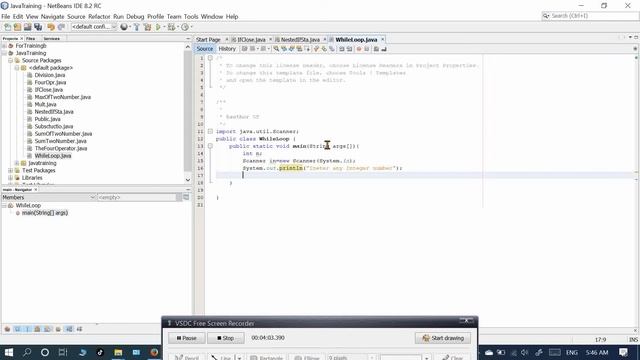Click the Find Selection magnifier icon in editor toolbar
Viewport: 640px width, 360px height.
(x=276, y=49)
